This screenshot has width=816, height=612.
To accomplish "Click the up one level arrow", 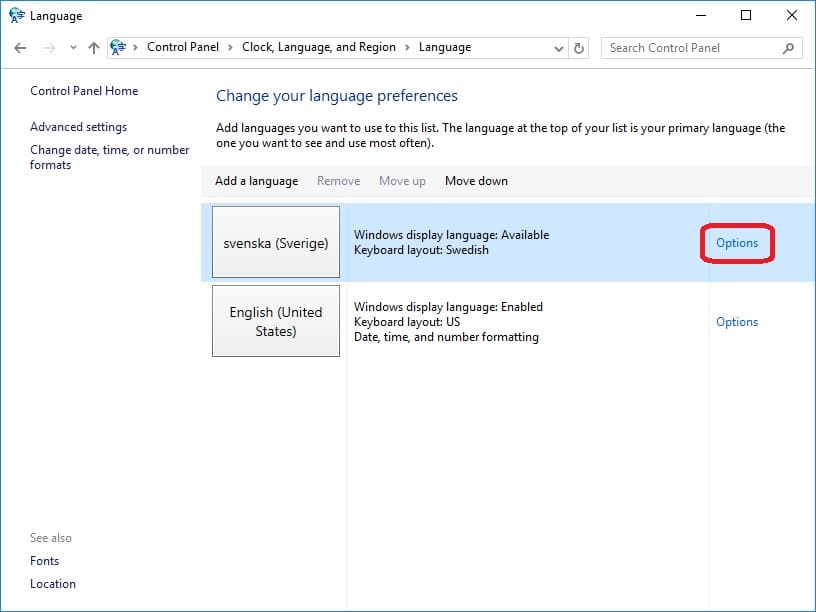I will (93, 47).
